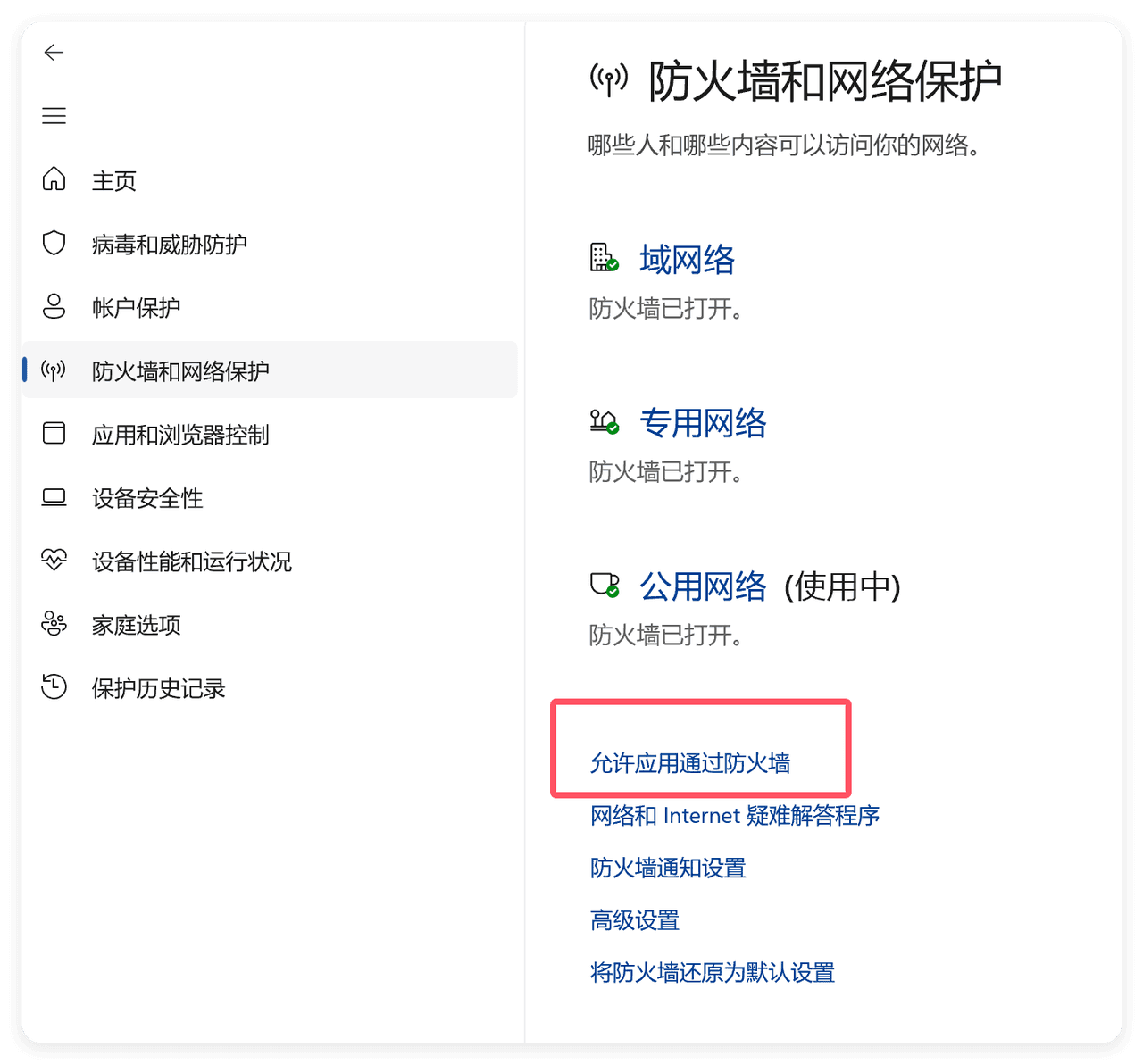Open the 域网络 settings link

pos(686,260)
